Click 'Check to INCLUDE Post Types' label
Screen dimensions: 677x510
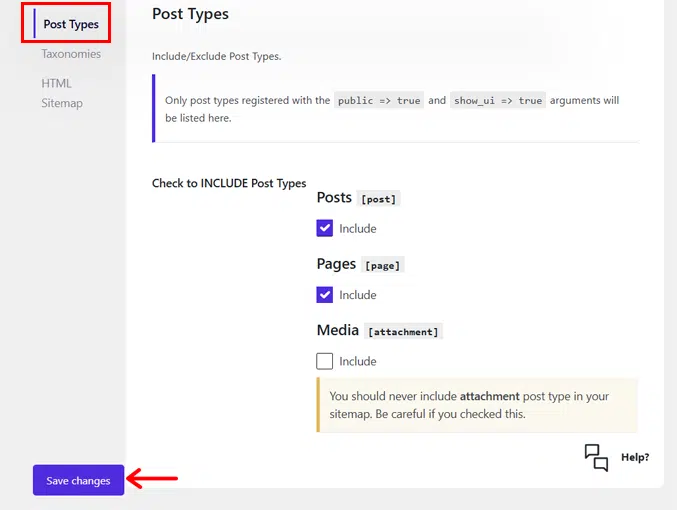[229, 183]
